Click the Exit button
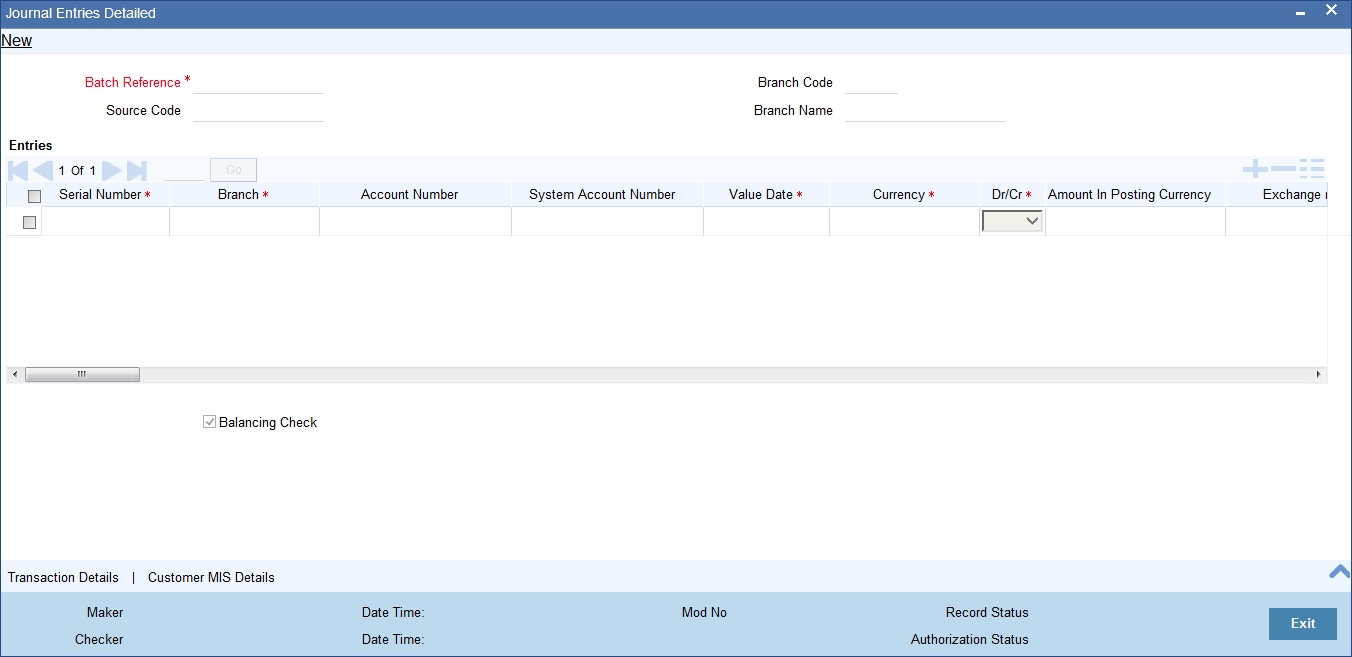 (x=1303, y=623)
